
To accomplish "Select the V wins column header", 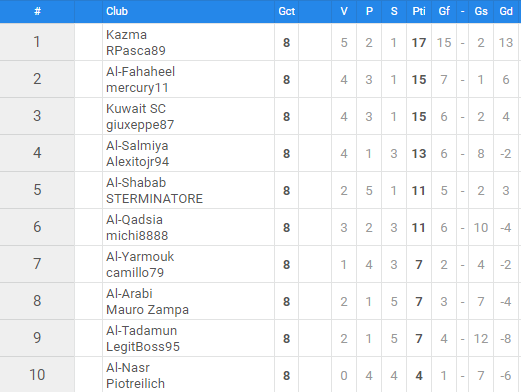I will [344, 11].
